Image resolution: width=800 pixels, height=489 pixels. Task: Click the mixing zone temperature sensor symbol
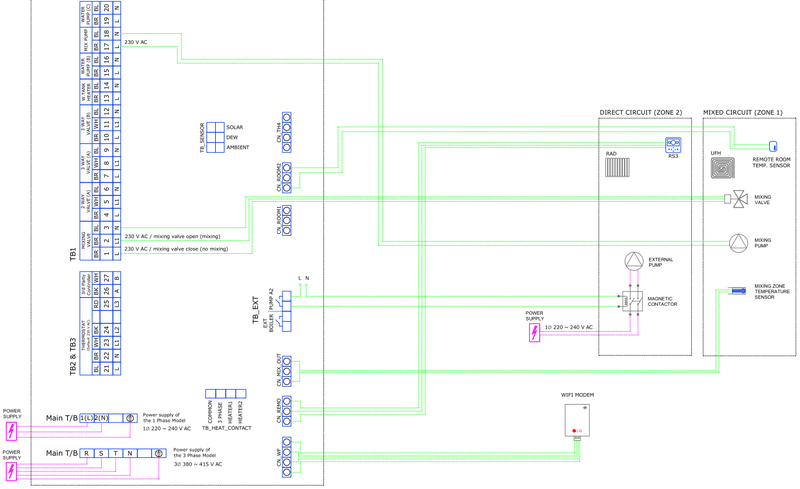[x=737, y=291]
